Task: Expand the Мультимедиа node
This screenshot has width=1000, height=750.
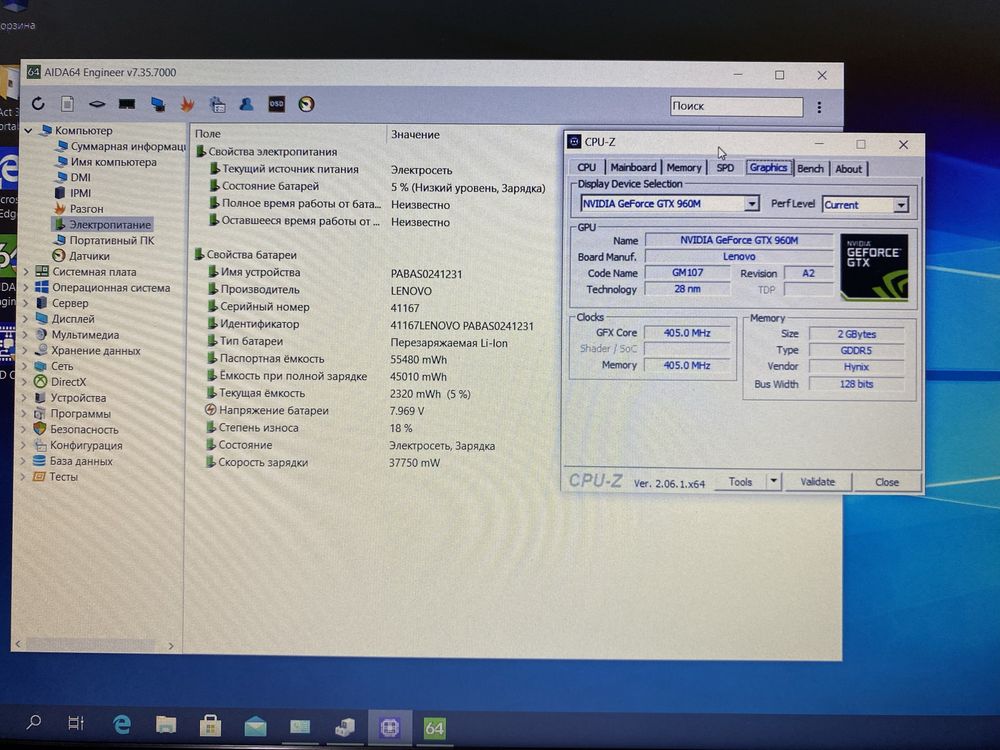Action: coord(26,335)
